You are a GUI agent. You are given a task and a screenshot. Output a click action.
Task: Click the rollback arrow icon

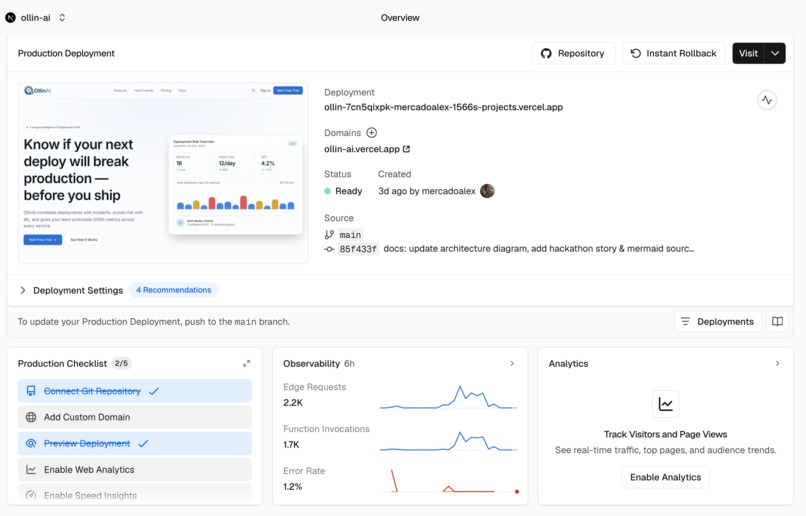click(636, 53)
